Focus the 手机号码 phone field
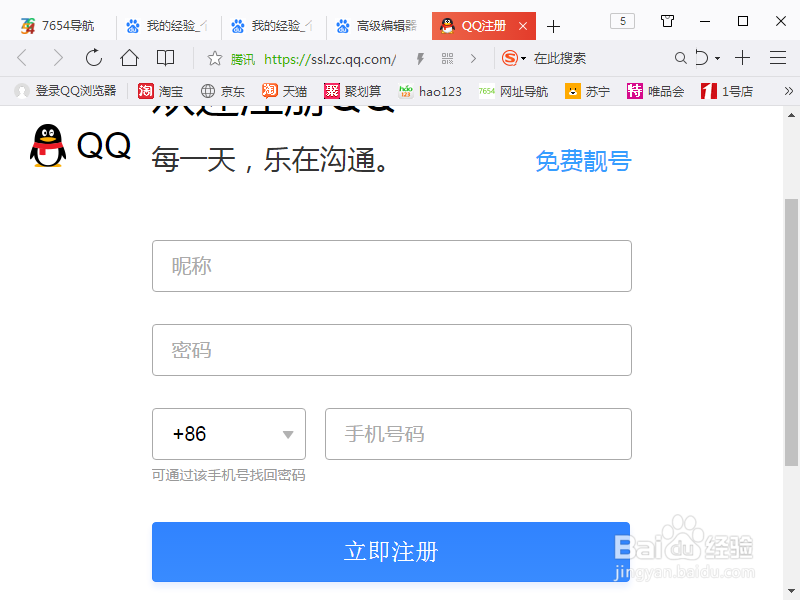The height and width of the screenshot is (600, 800). pyautogui.click(x=479, y=434)
